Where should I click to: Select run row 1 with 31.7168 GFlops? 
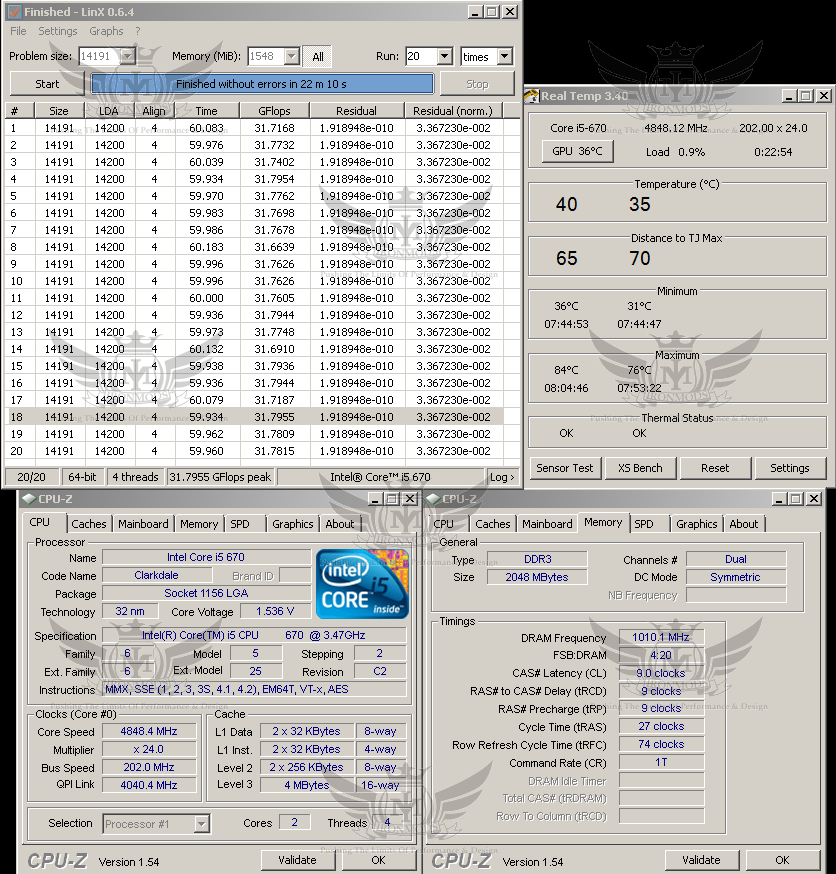point(256,128)
